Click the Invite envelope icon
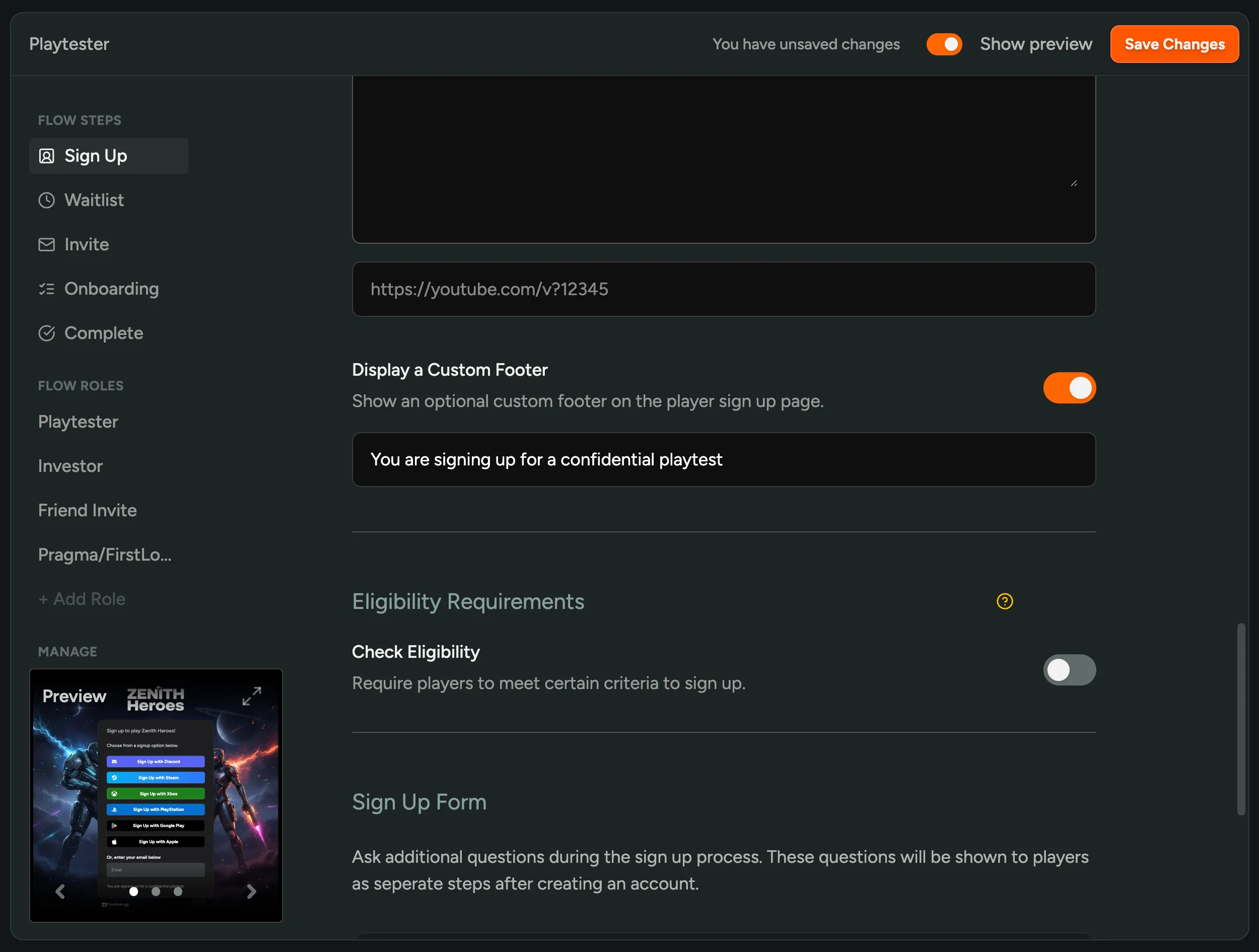The height and width of the screenshot is (952, 1259). [x=47, y=244]
